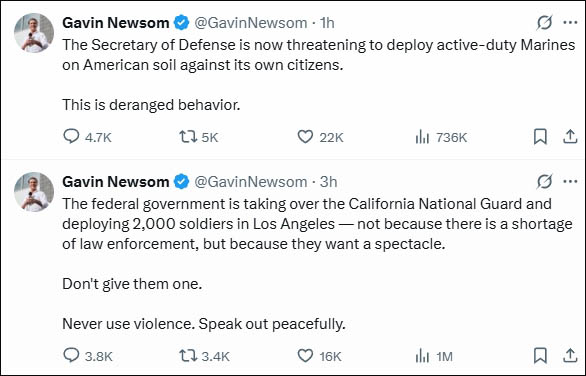The height and width of the screenshot is (376, 586).
Task: Open Gavin Newsom's profile picture in first tweet
Action: click(34, 33)
